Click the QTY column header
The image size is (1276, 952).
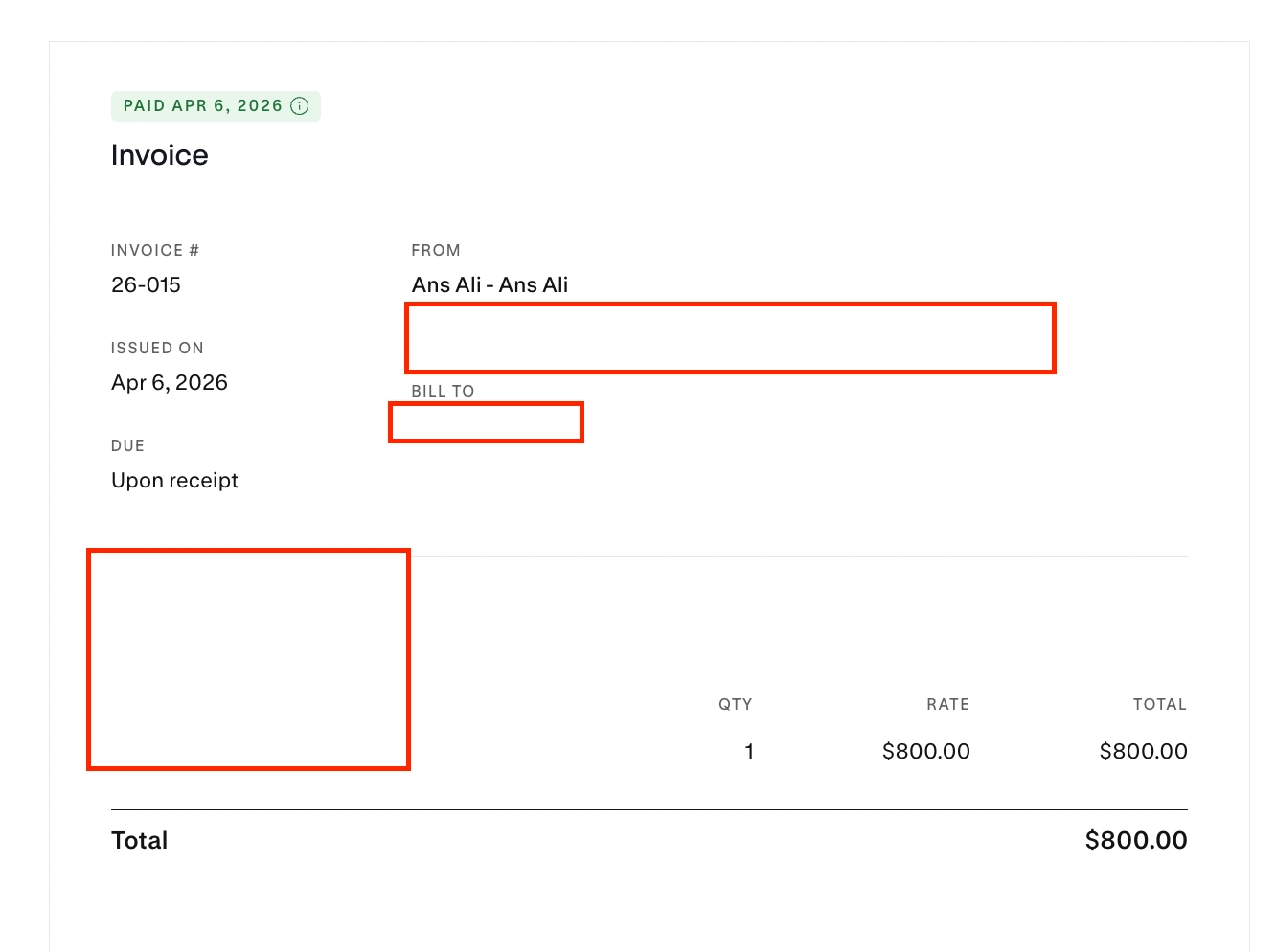[x=735, y=704]
